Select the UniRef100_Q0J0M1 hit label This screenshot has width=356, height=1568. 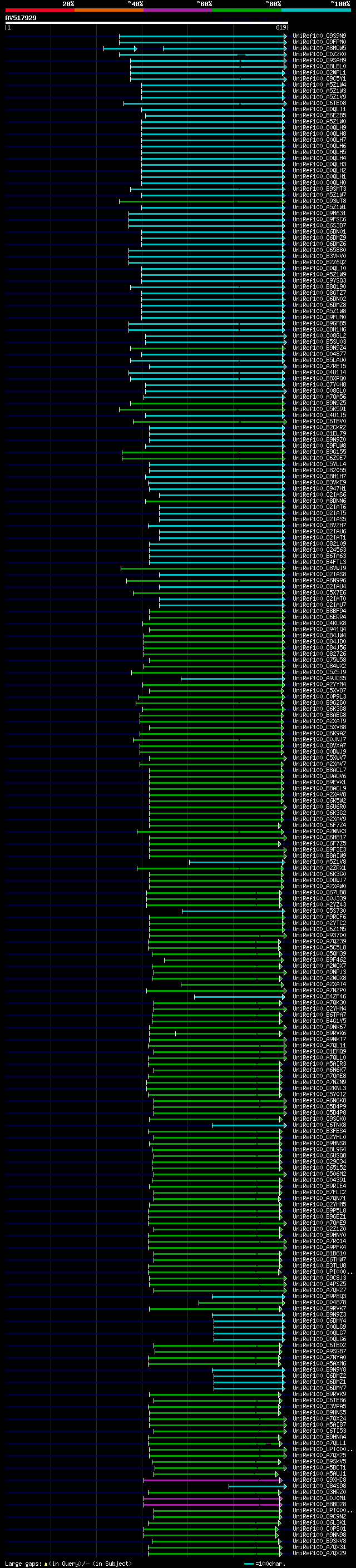point(319,1498)
